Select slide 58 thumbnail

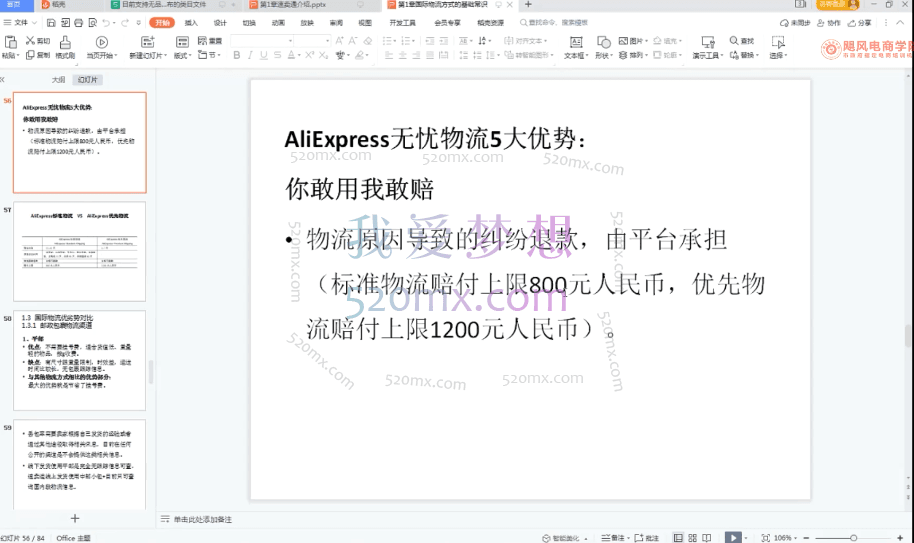click(79, 360)
